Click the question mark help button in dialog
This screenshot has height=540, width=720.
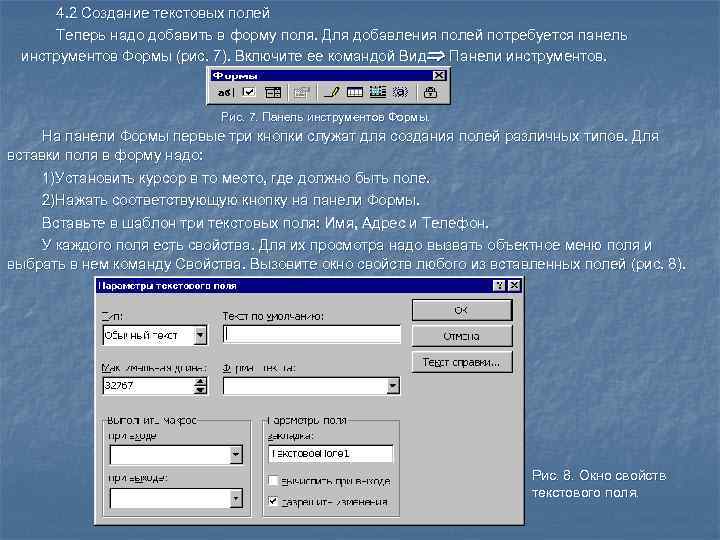click(499, 286)
